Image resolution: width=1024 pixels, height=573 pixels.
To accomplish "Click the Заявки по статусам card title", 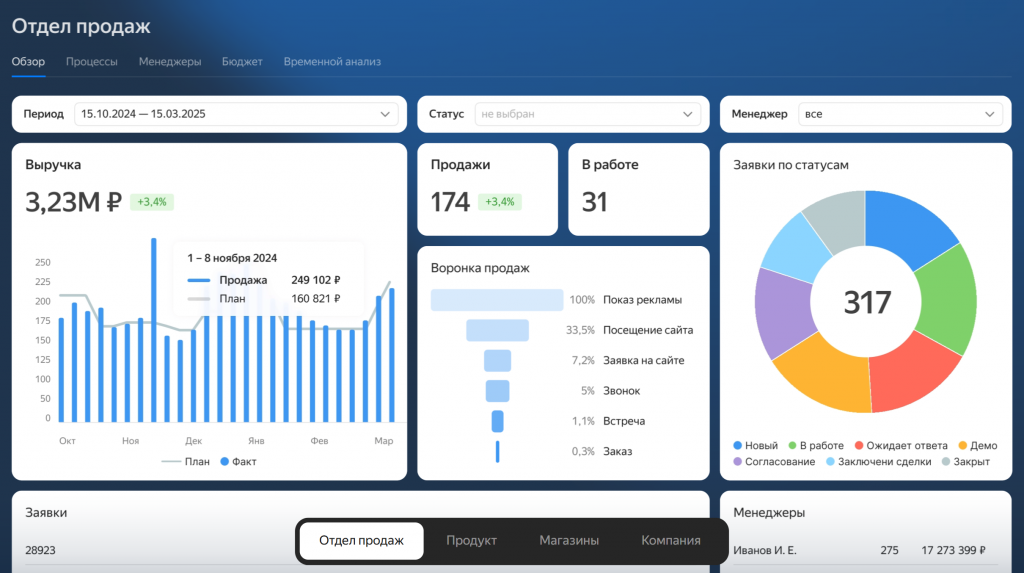I will coord(791,165).
